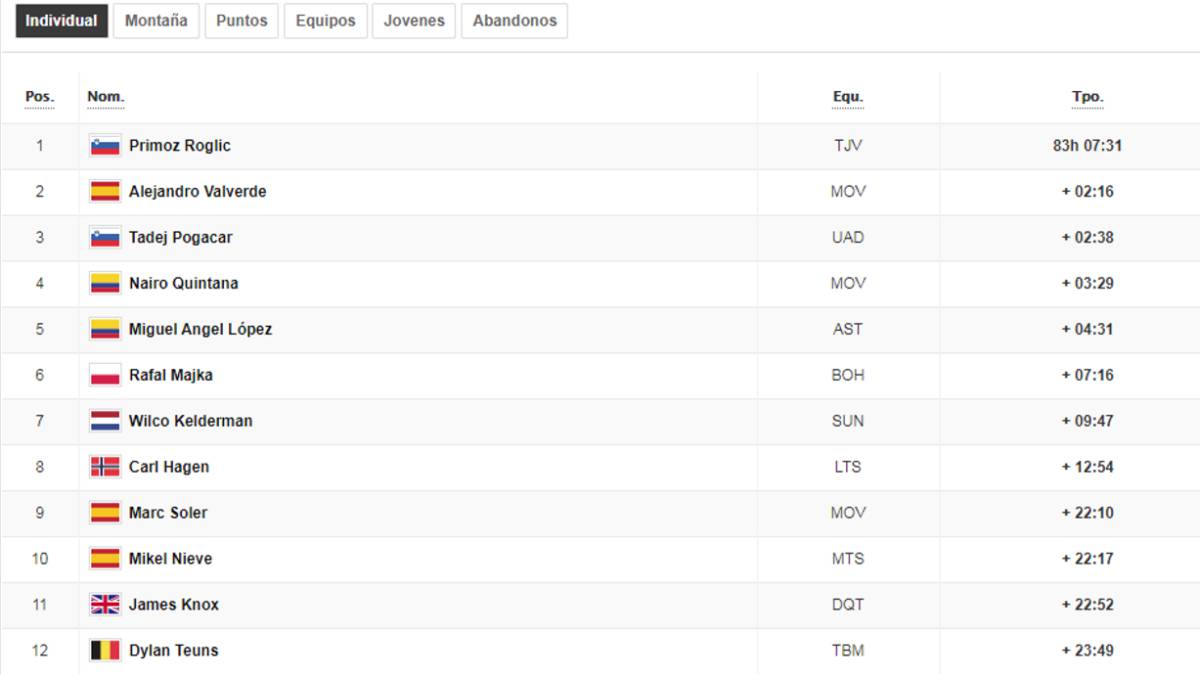Click the Tpo. column header

1087,97
